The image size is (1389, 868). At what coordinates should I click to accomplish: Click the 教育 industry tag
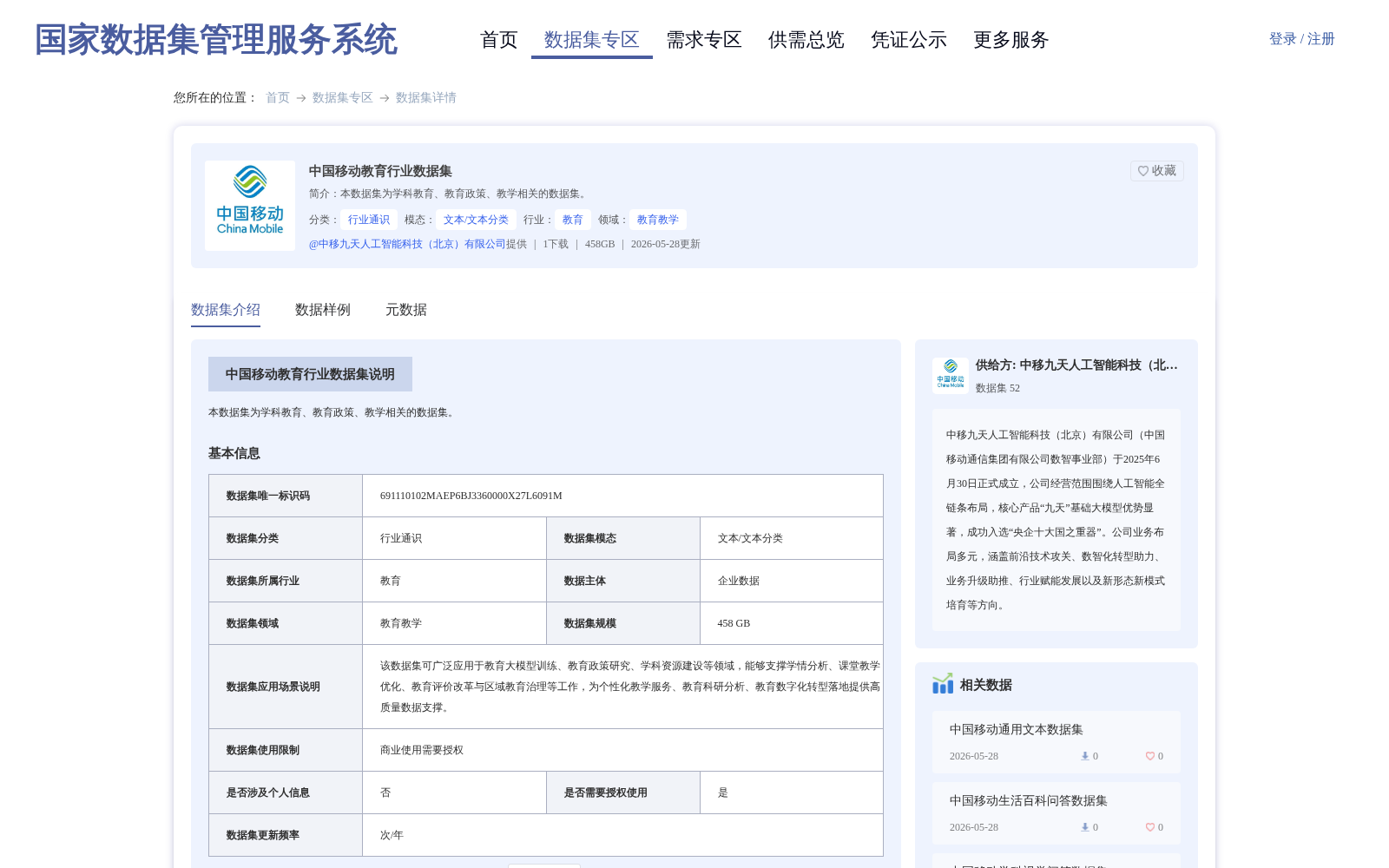(573, 220)
